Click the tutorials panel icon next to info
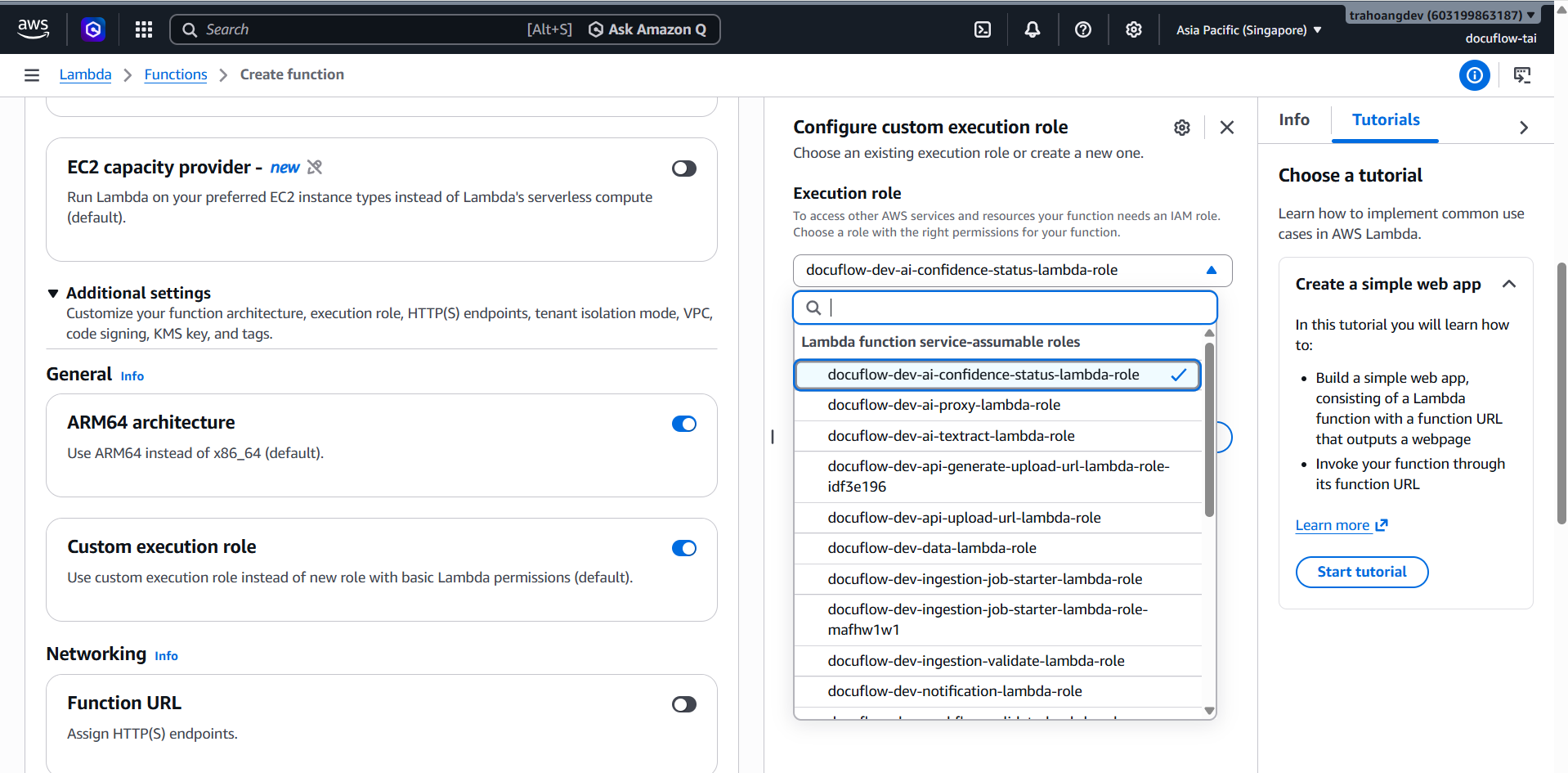The width and height of the screenshot is (1568, 773). (x=1522, y=75)
